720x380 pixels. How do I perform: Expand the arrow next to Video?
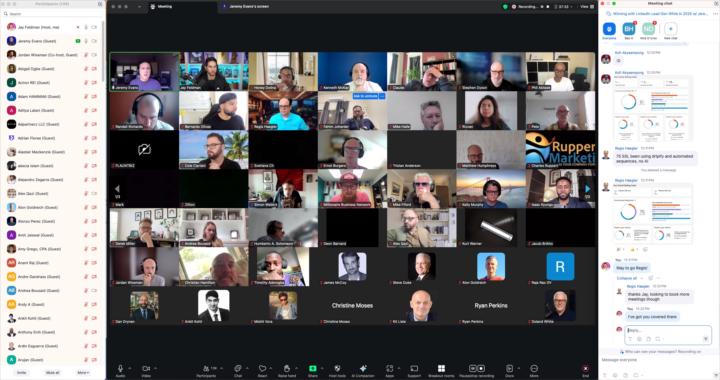click(156, 368)
